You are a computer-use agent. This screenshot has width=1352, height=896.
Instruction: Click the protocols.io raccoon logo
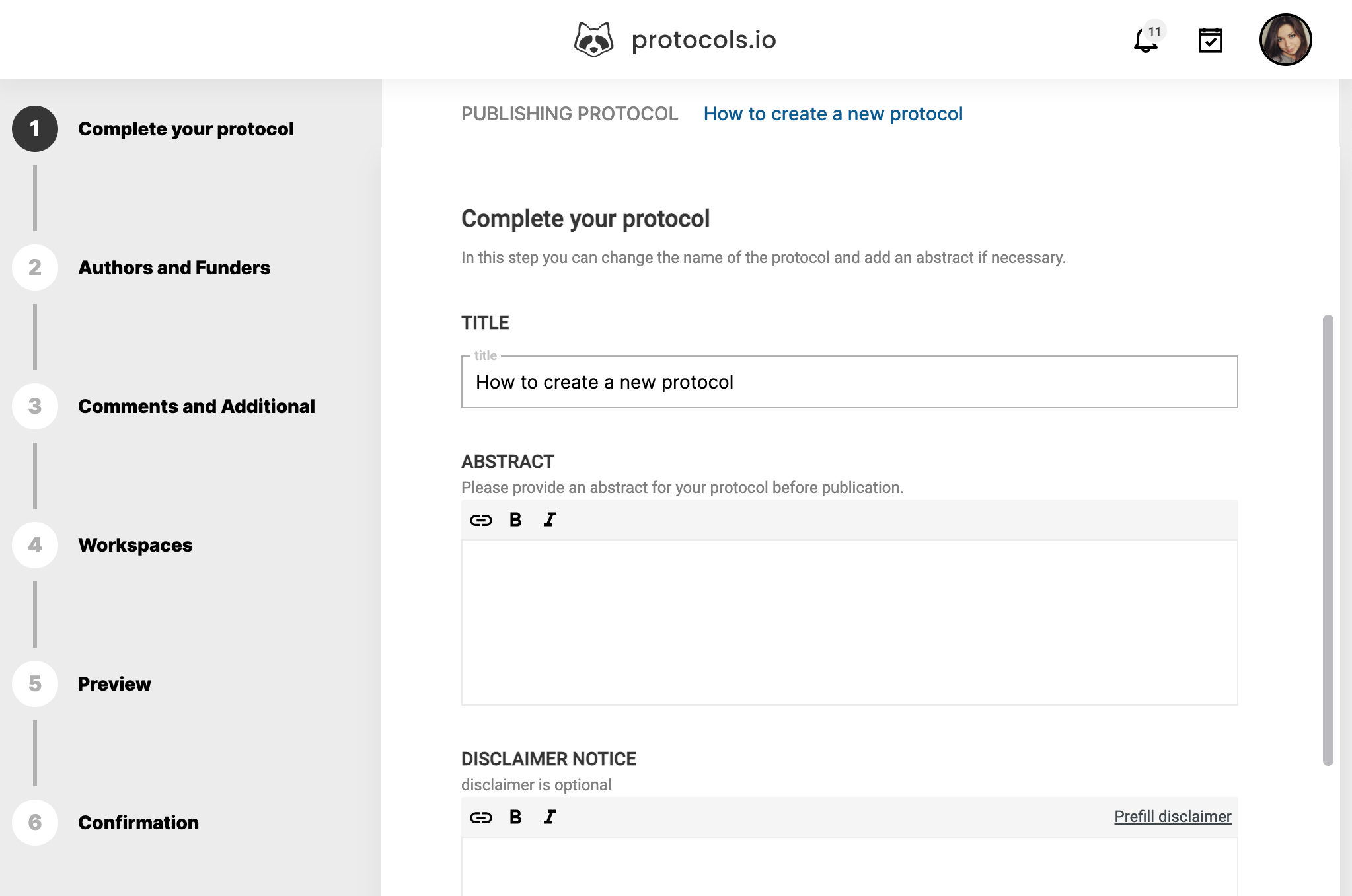coord(594,39)
